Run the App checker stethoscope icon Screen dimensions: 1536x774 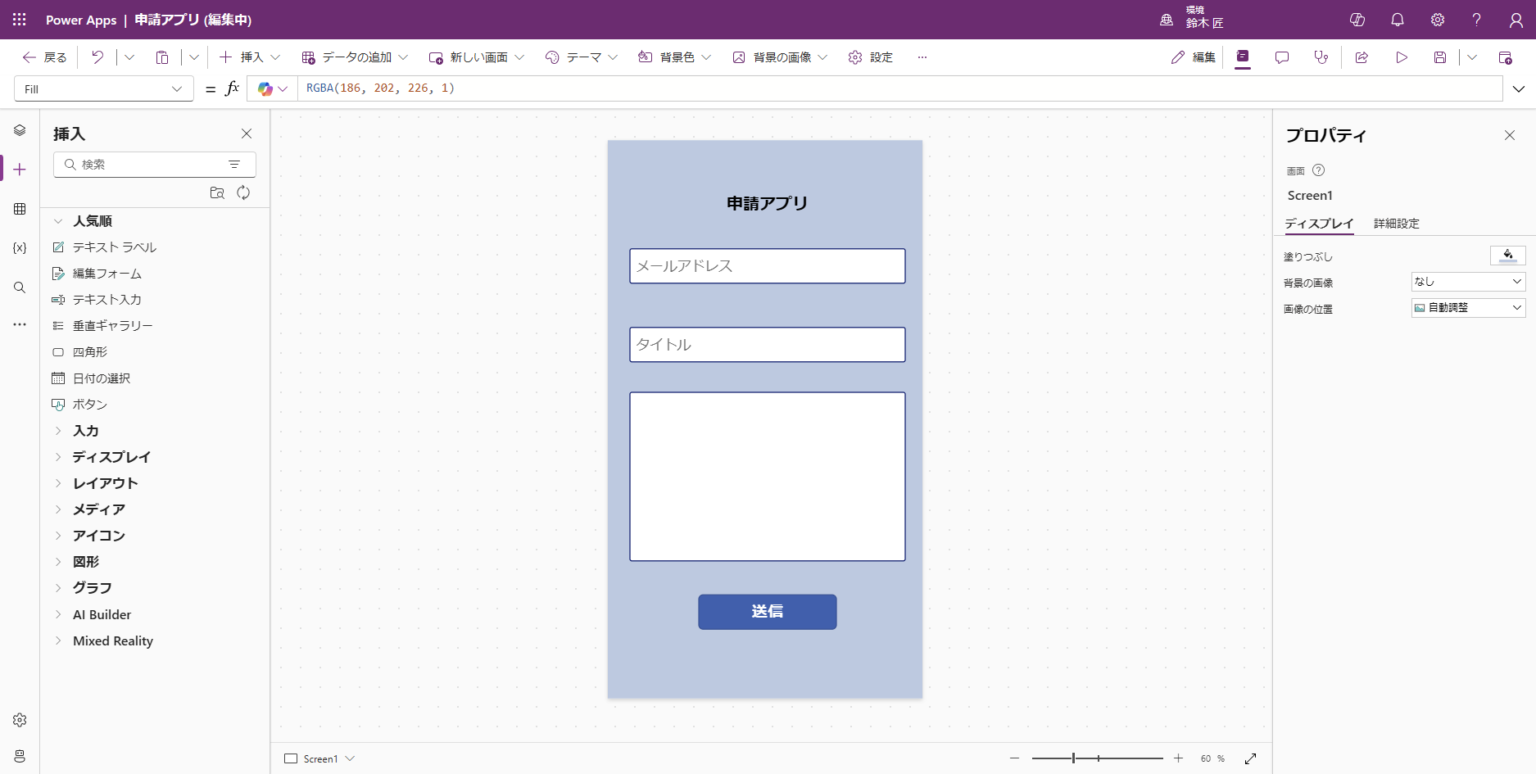(1321, 57)
